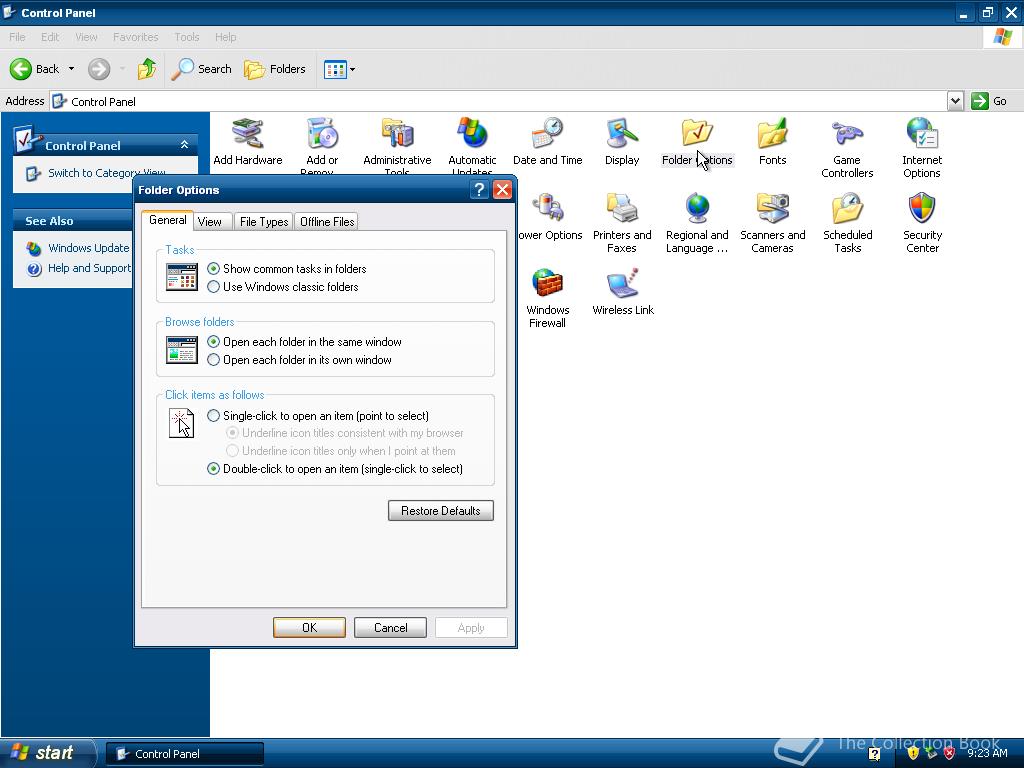Open the Fonts icon
Screen dimensions: 1024x768
pyautogui.click(x=773, y=142)
